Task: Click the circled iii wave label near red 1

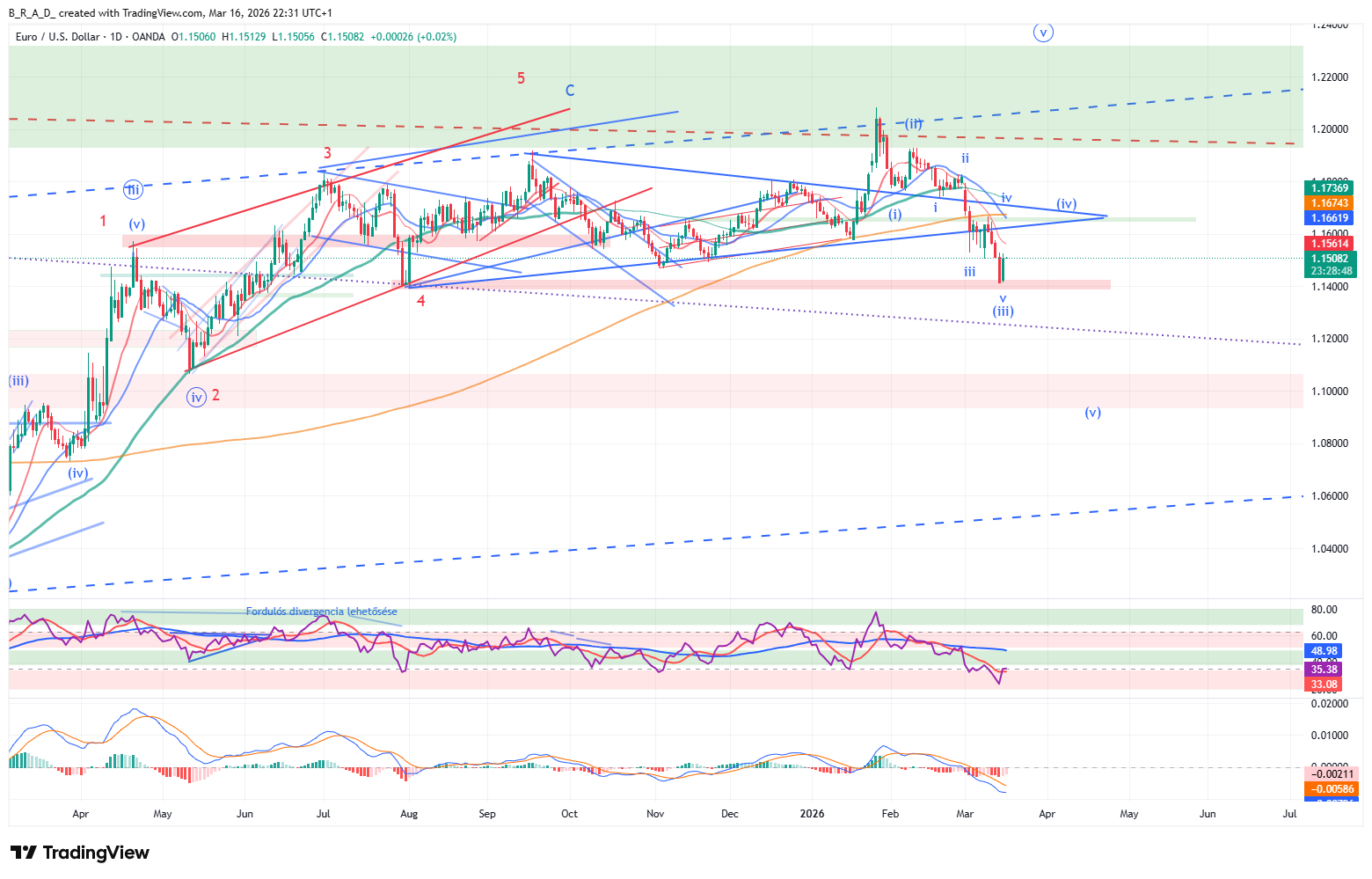Action: 133,189
